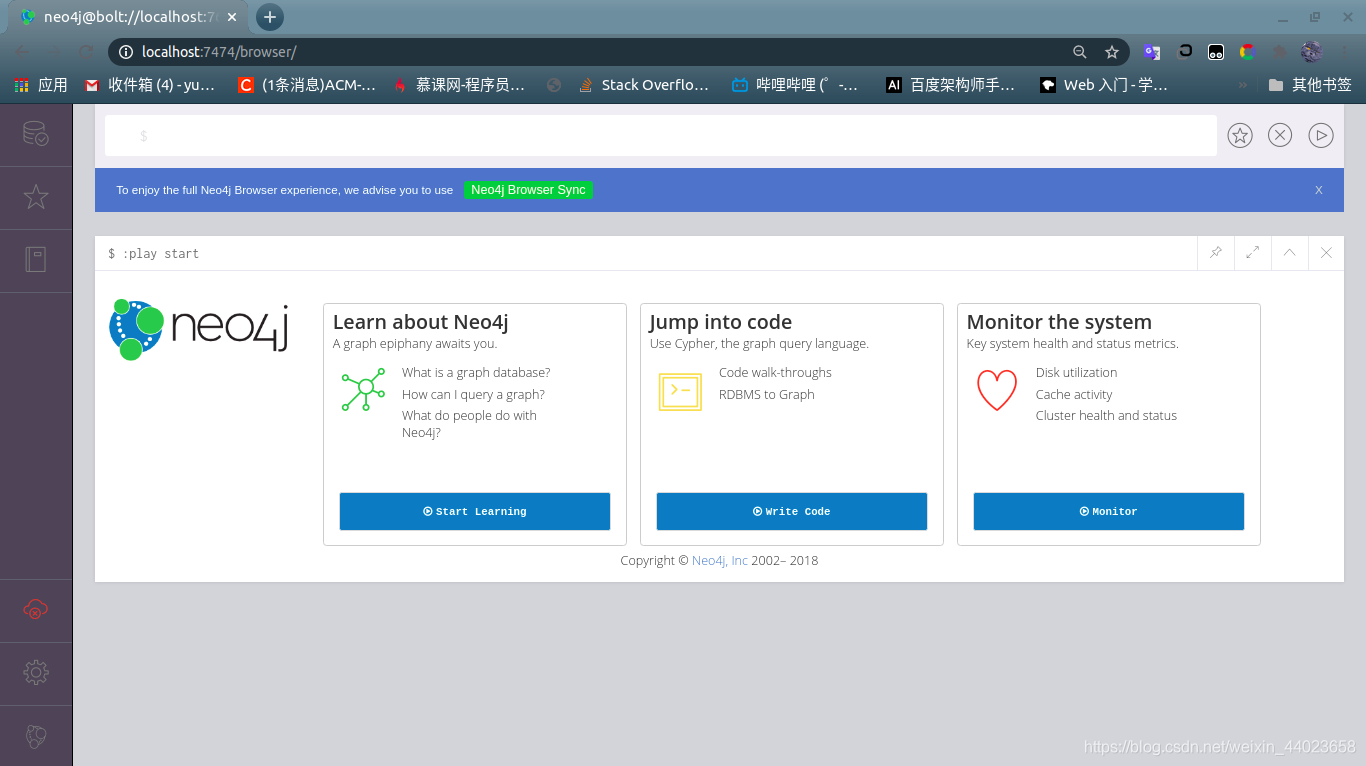
Task: Focus the Cypher command editor field
Action: [661, 136]
